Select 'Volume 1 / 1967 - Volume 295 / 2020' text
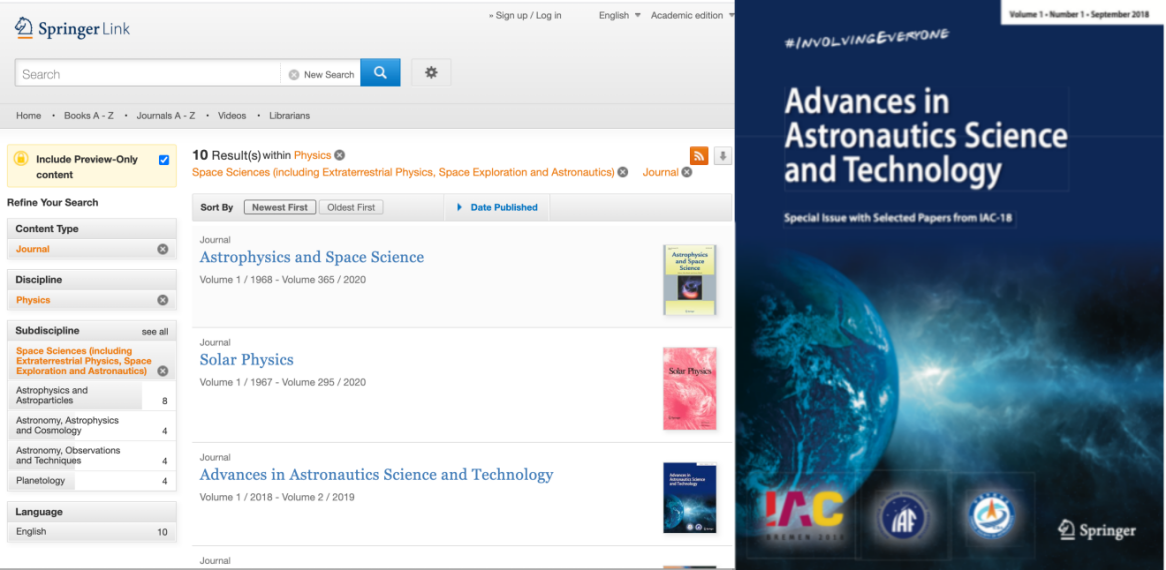1166x570 pixels. pos(283,382)
